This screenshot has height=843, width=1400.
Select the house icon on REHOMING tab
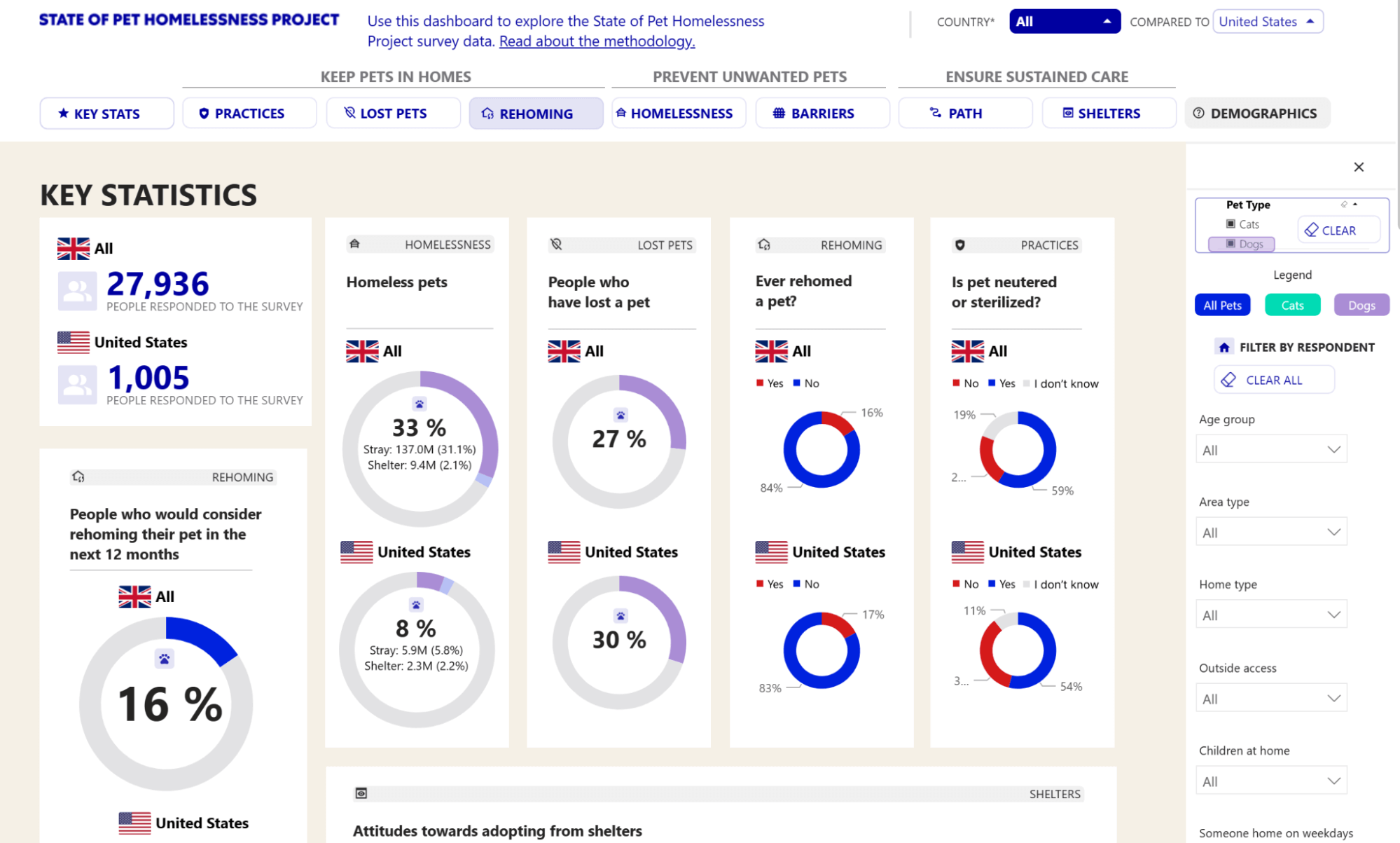point(487,113)
